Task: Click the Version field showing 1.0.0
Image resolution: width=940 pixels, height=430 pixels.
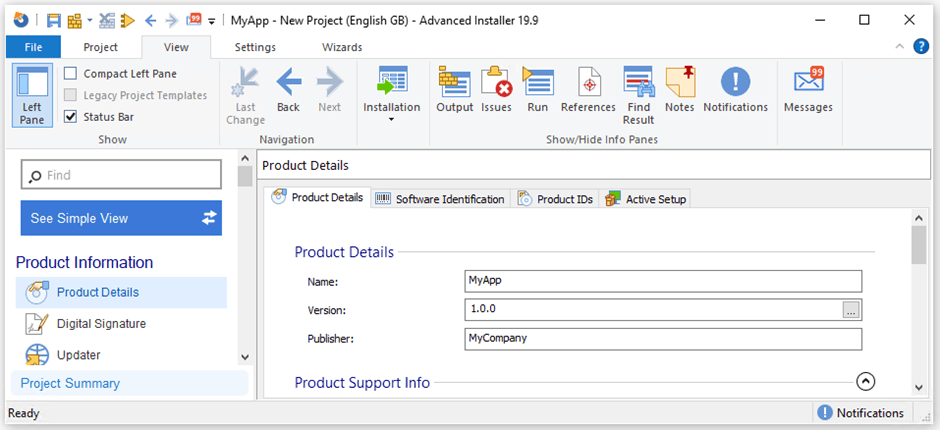Action: [653, 309]
